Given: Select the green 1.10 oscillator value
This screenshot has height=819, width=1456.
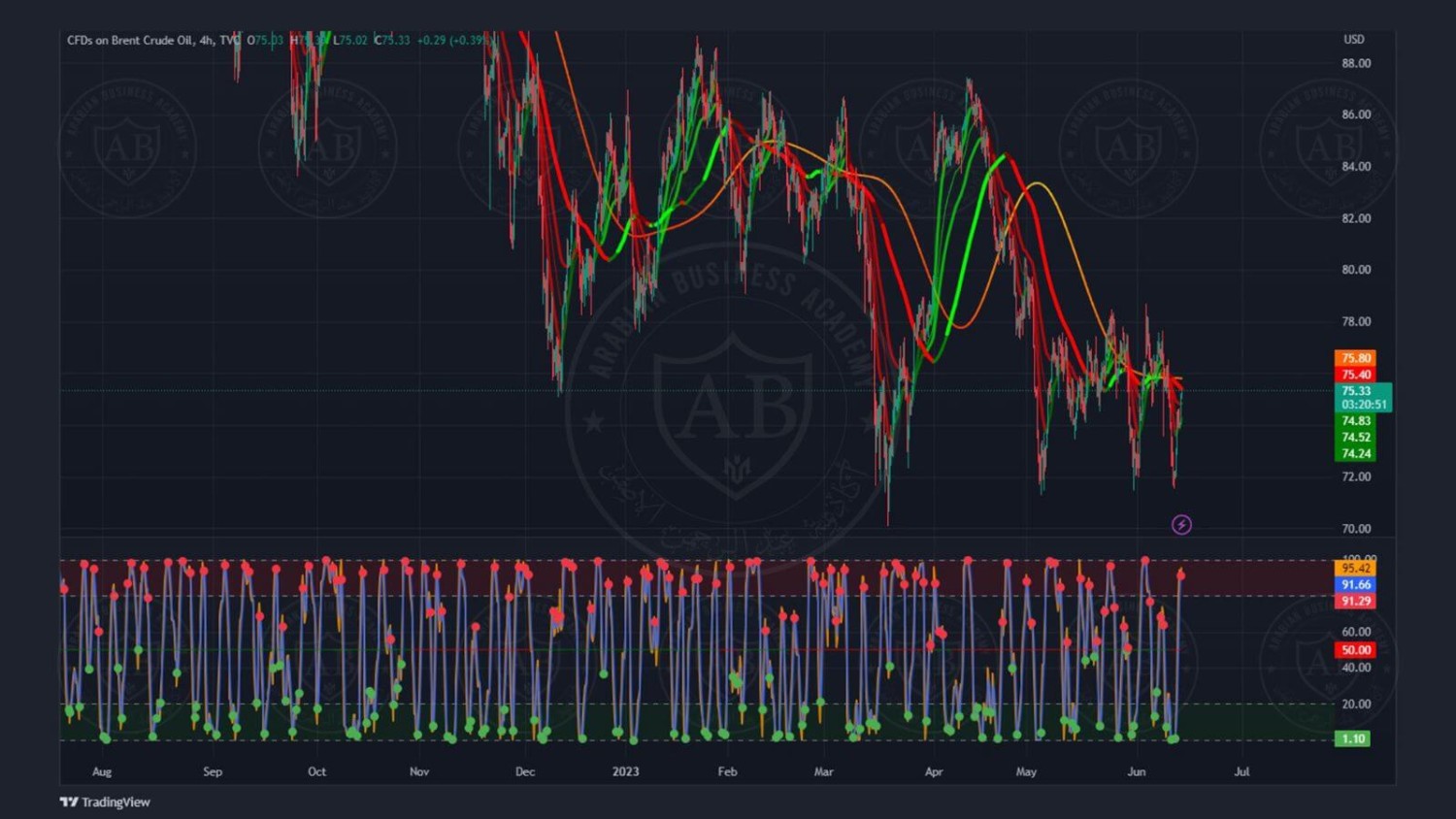Looking at the screenshot, I should coord(1353,739).
